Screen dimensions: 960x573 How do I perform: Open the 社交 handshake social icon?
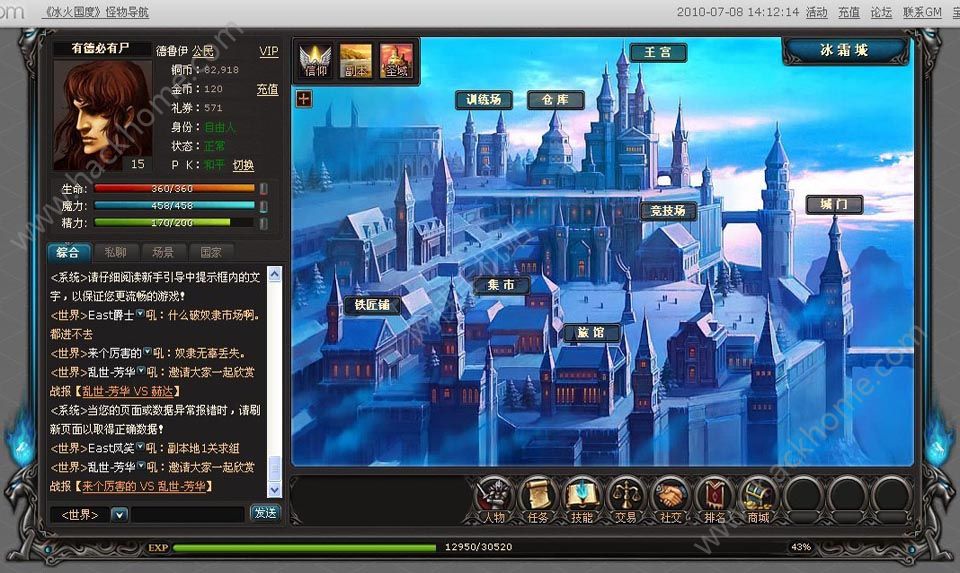[x=670, y=501]
